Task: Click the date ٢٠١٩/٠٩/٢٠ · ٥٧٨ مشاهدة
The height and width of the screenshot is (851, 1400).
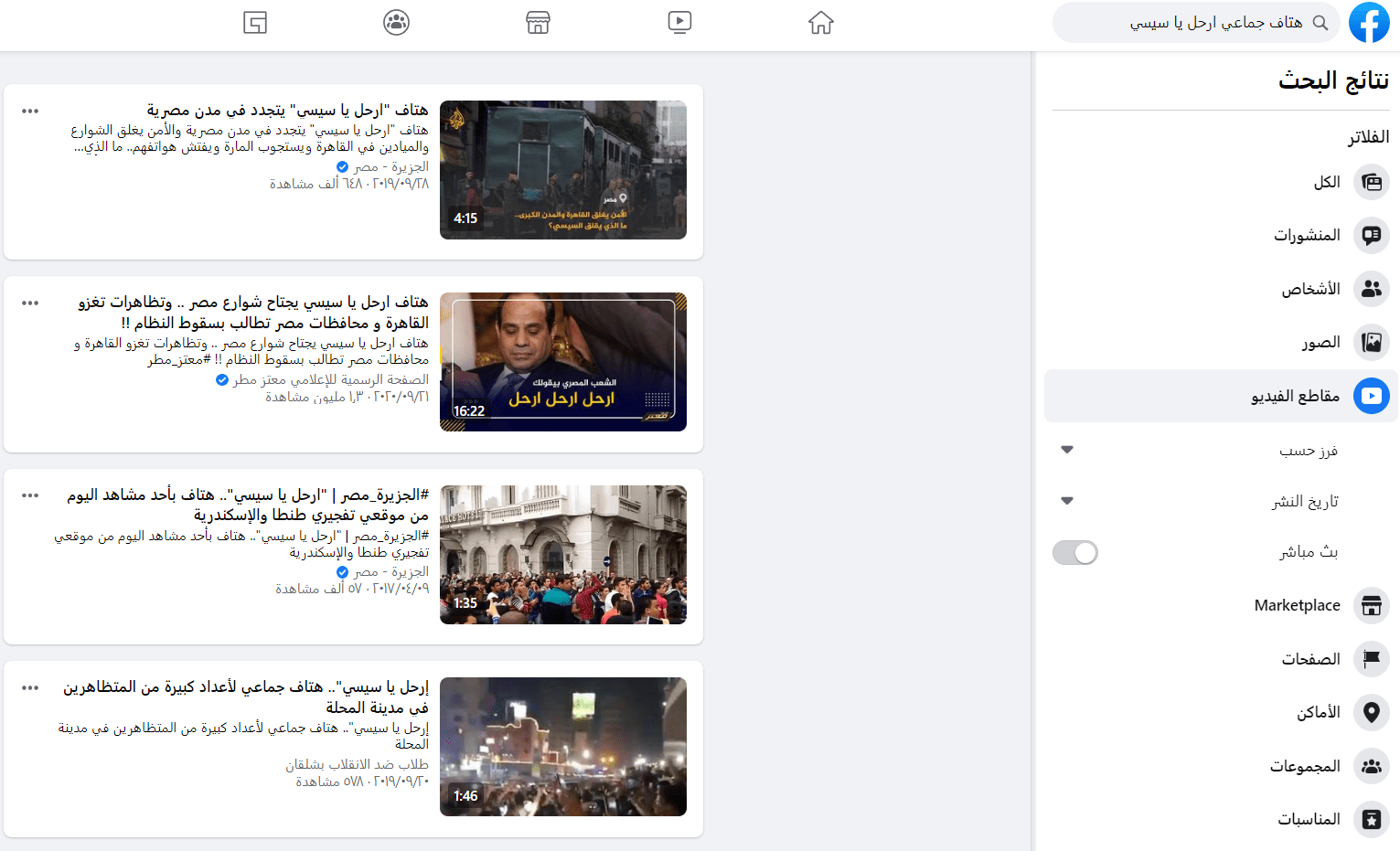Action: pos(362,782)
